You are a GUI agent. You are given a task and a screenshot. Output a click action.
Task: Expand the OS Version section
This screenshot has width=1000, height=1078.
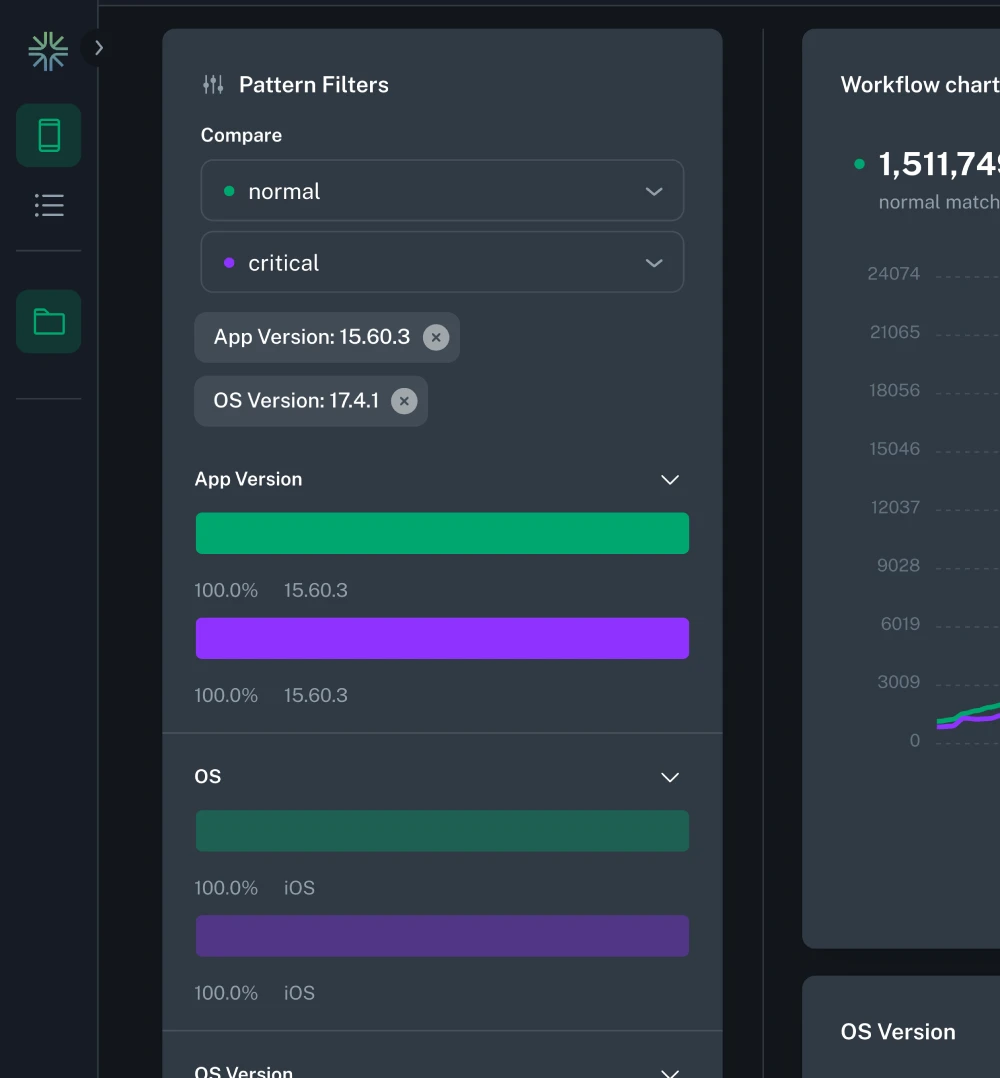[669, 1070]
